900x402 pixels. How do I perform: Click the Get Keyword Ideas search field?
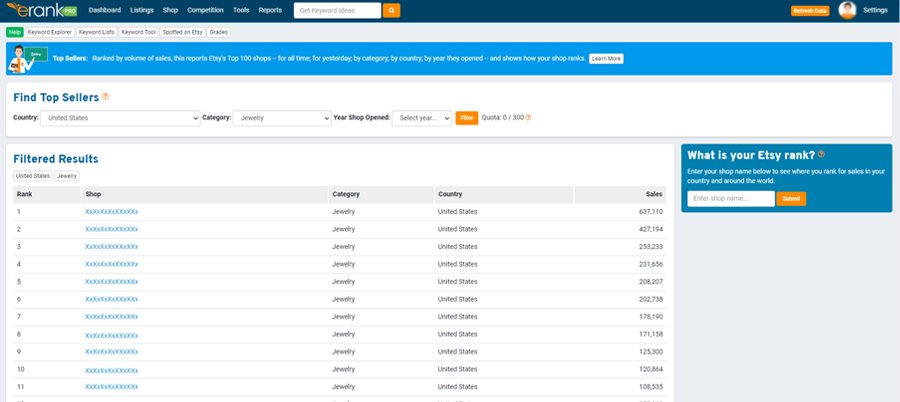point(338,10)
